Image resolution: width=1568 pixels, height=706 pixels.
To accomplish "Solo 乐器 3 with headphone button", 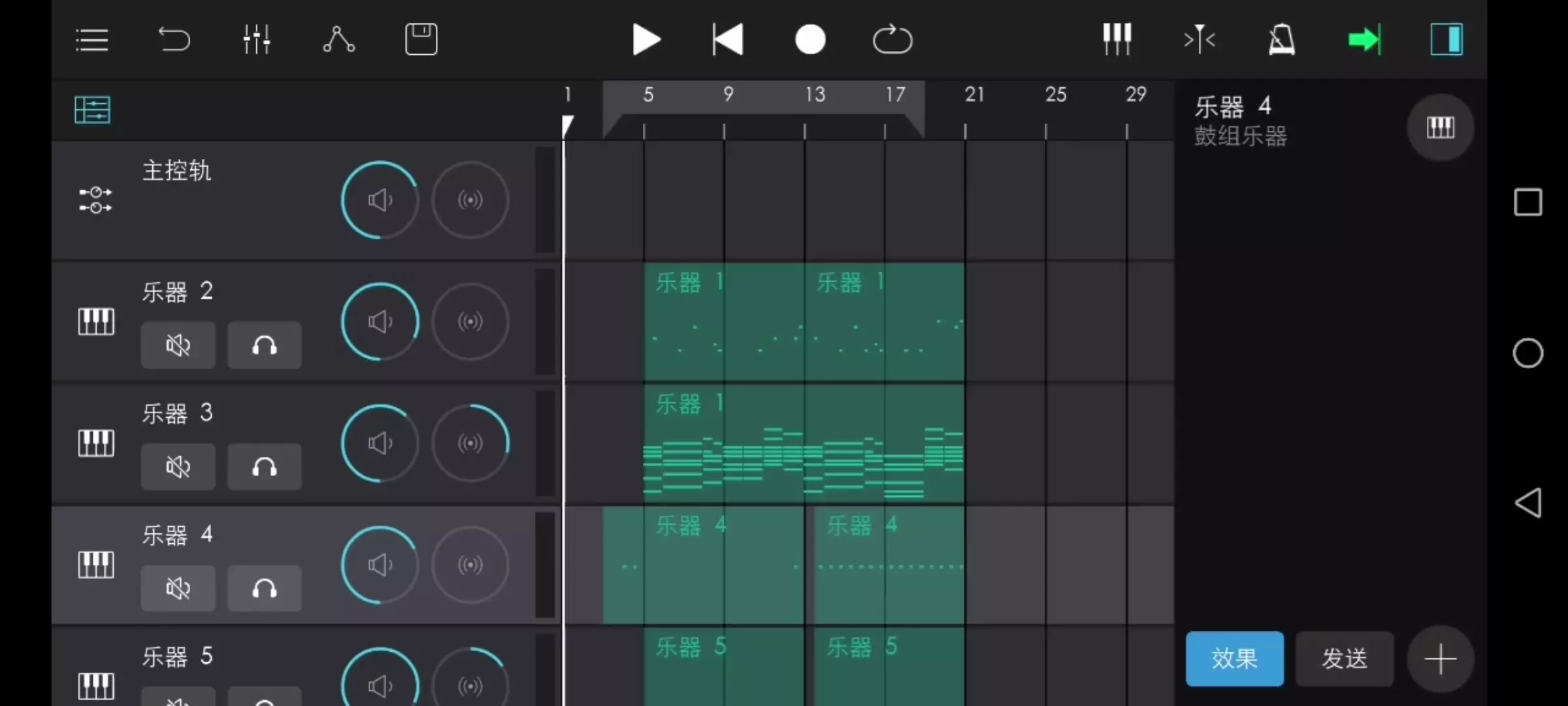I will click(264, 467).
